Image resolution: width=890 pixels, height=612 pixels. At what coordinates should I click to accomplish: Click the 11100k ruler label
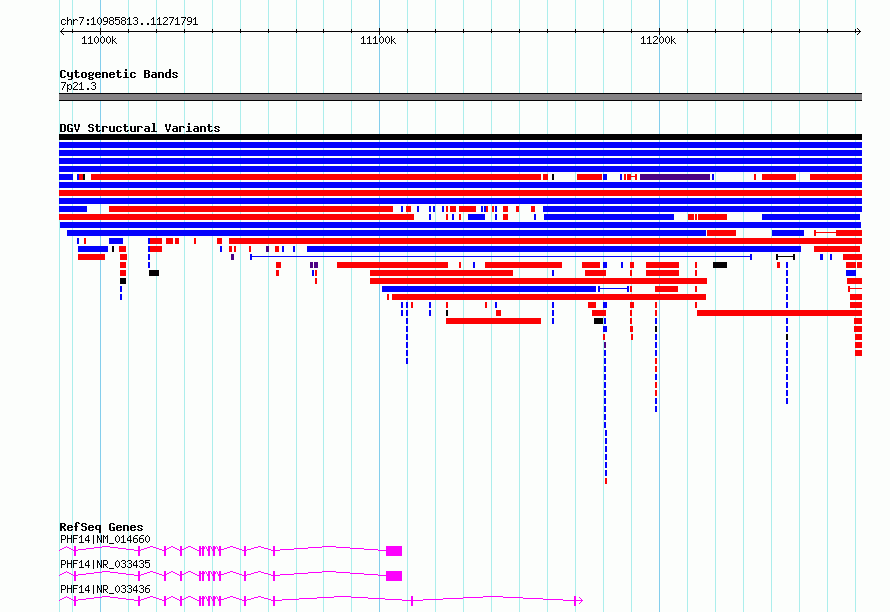(379, 41)
